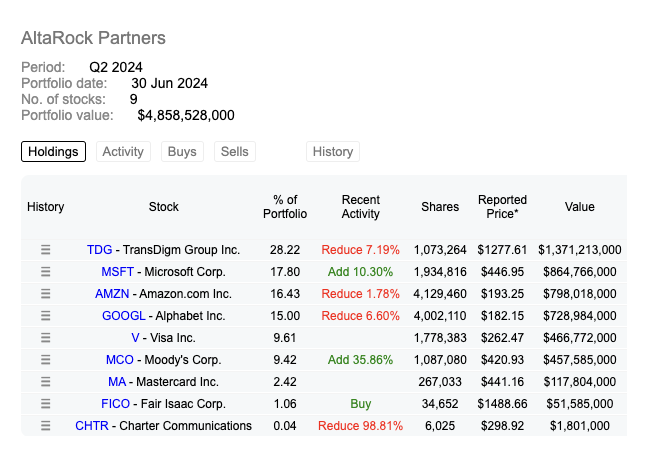
Task: Sort by Reported Price column header
Action: click(x=502, y=207)
